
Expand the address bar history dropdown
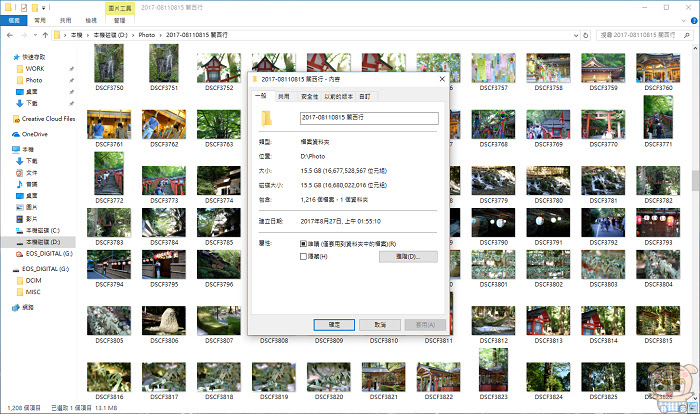tap(576, 35)
